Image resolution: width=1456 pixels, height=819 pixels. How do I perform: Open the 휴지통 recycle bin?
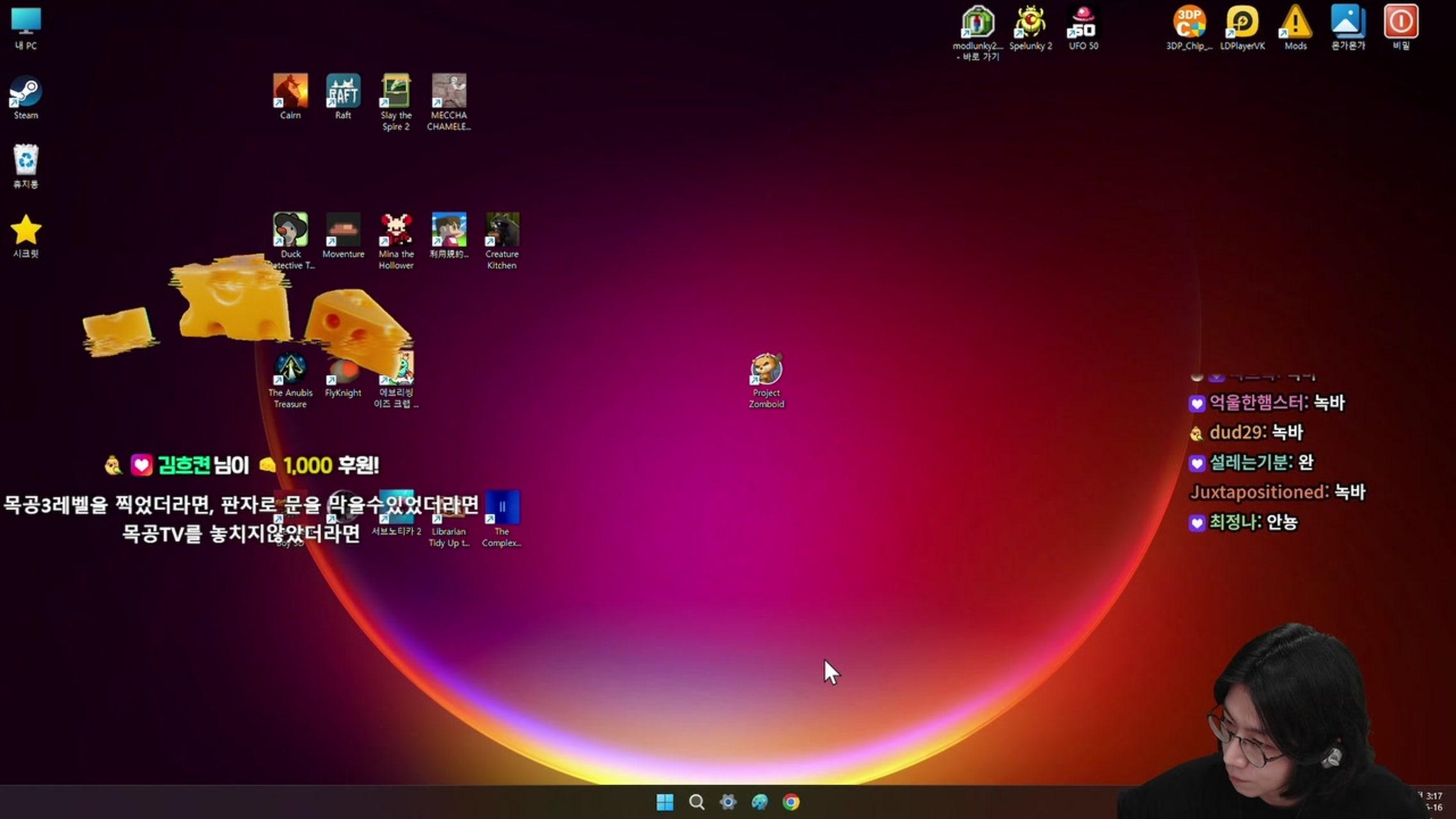point(26,166)
